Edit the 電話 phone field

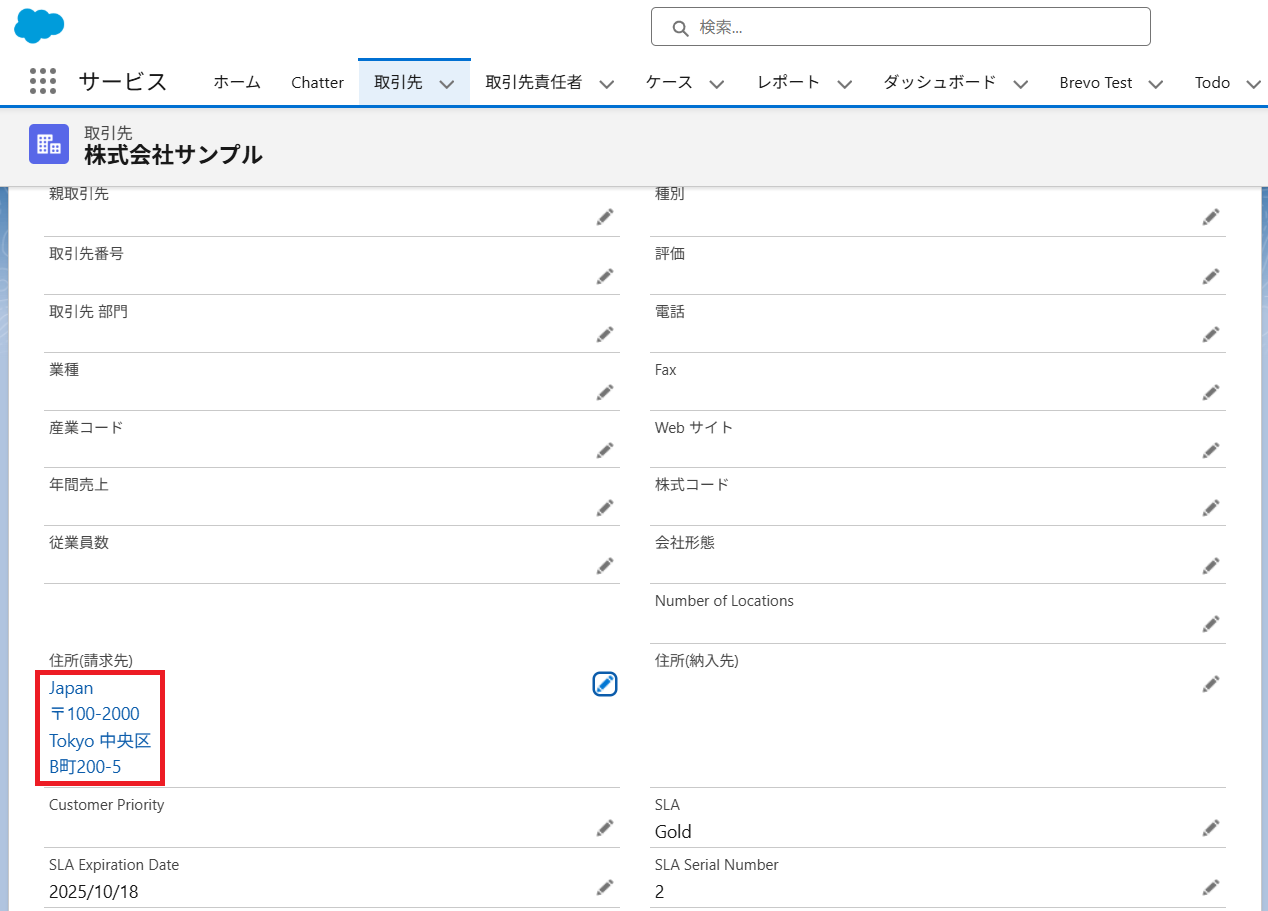coord(1210,333)
